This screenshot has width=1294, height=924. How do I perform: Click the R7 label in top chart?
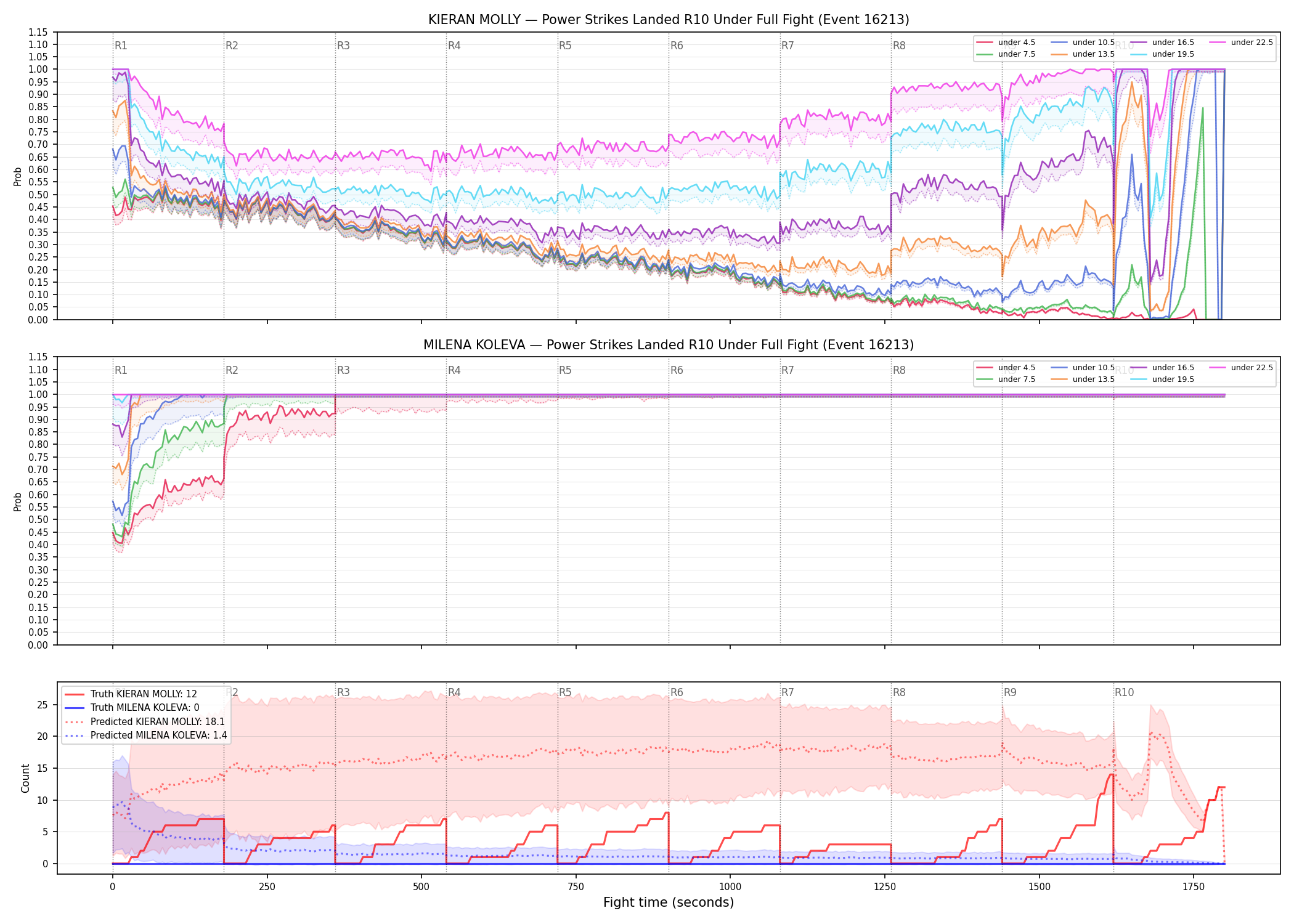tap(787, 46)
